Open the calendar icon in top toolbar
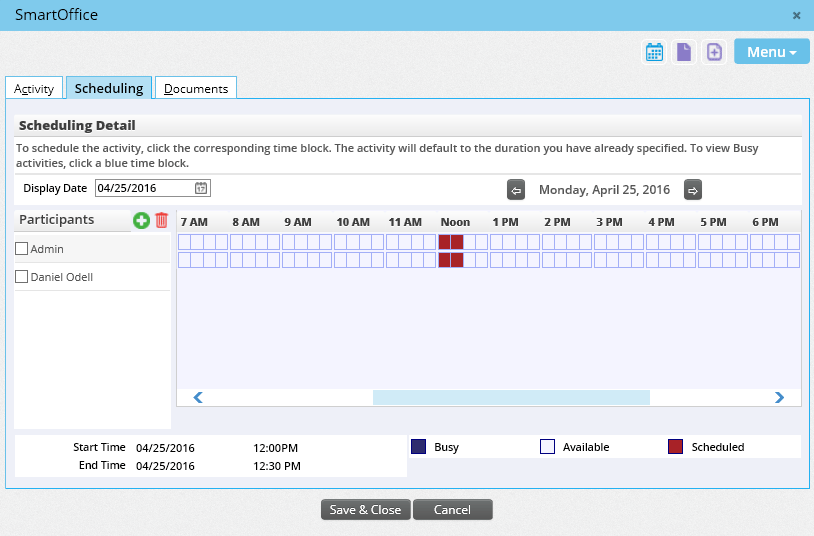 [655, 52]
